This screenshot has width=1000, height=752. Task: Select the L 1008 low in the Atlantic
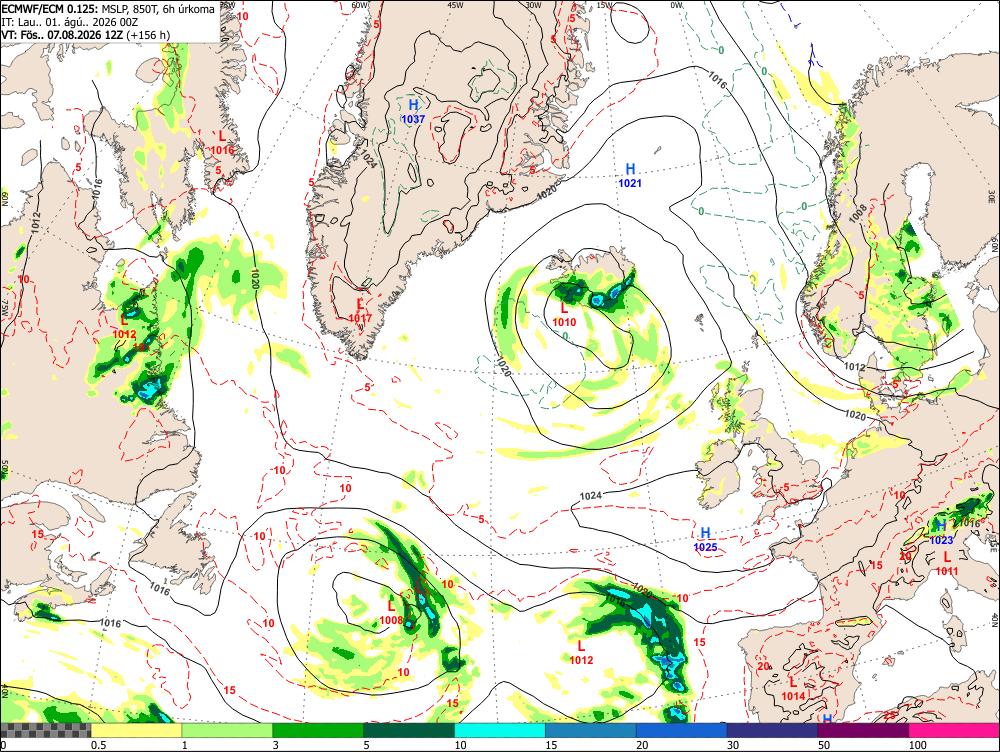coord(391,613)
